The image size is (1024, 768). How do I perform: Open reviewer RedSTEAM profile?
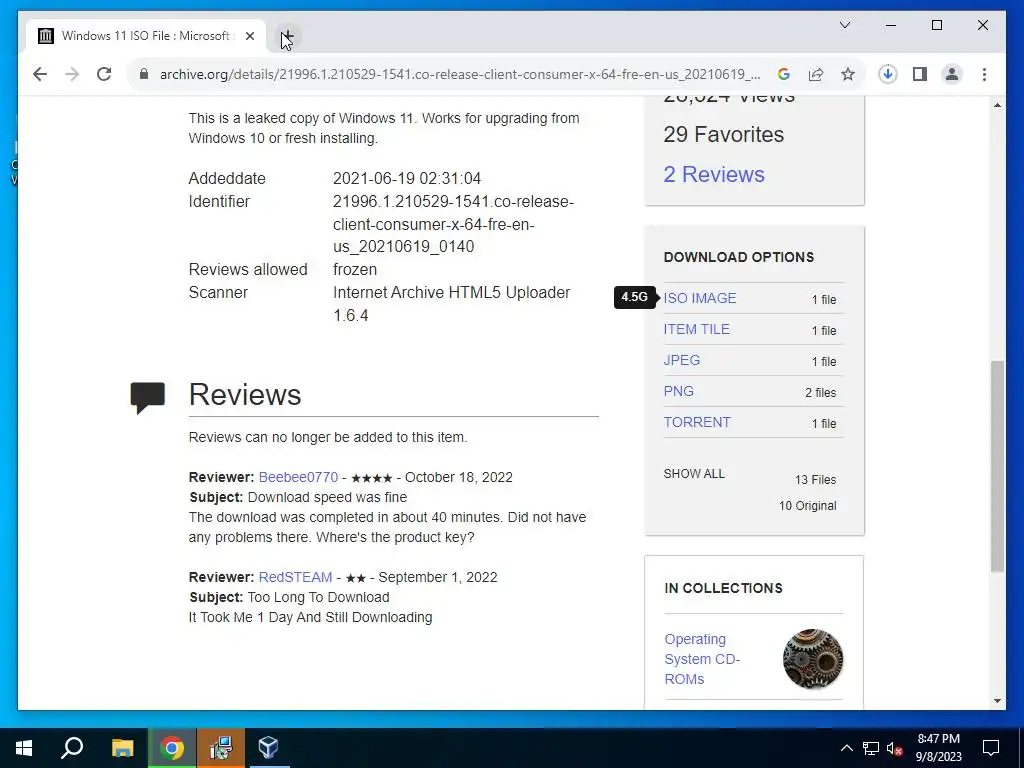[x=295, y=577]
